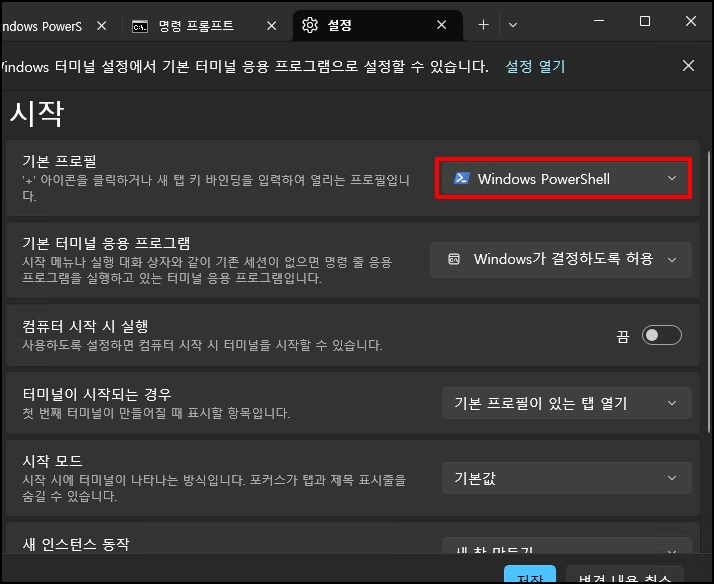This screenshot has height=584, width=714.
Task: Click the 설정 열기 link
Action: click(535, 66)
